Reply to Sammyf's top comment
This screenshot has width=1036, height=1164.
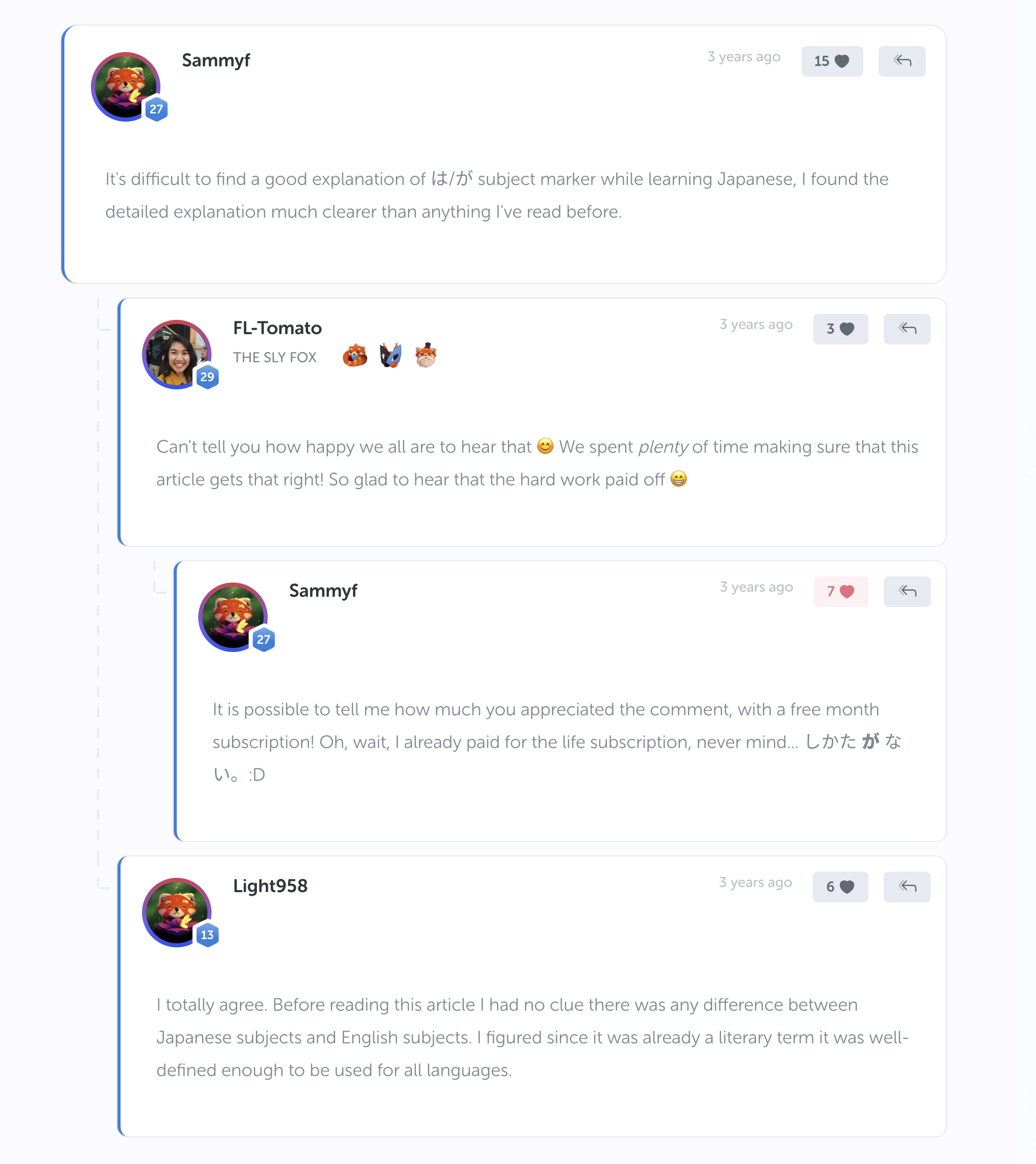pyautogui.click(x=901, y=61)
